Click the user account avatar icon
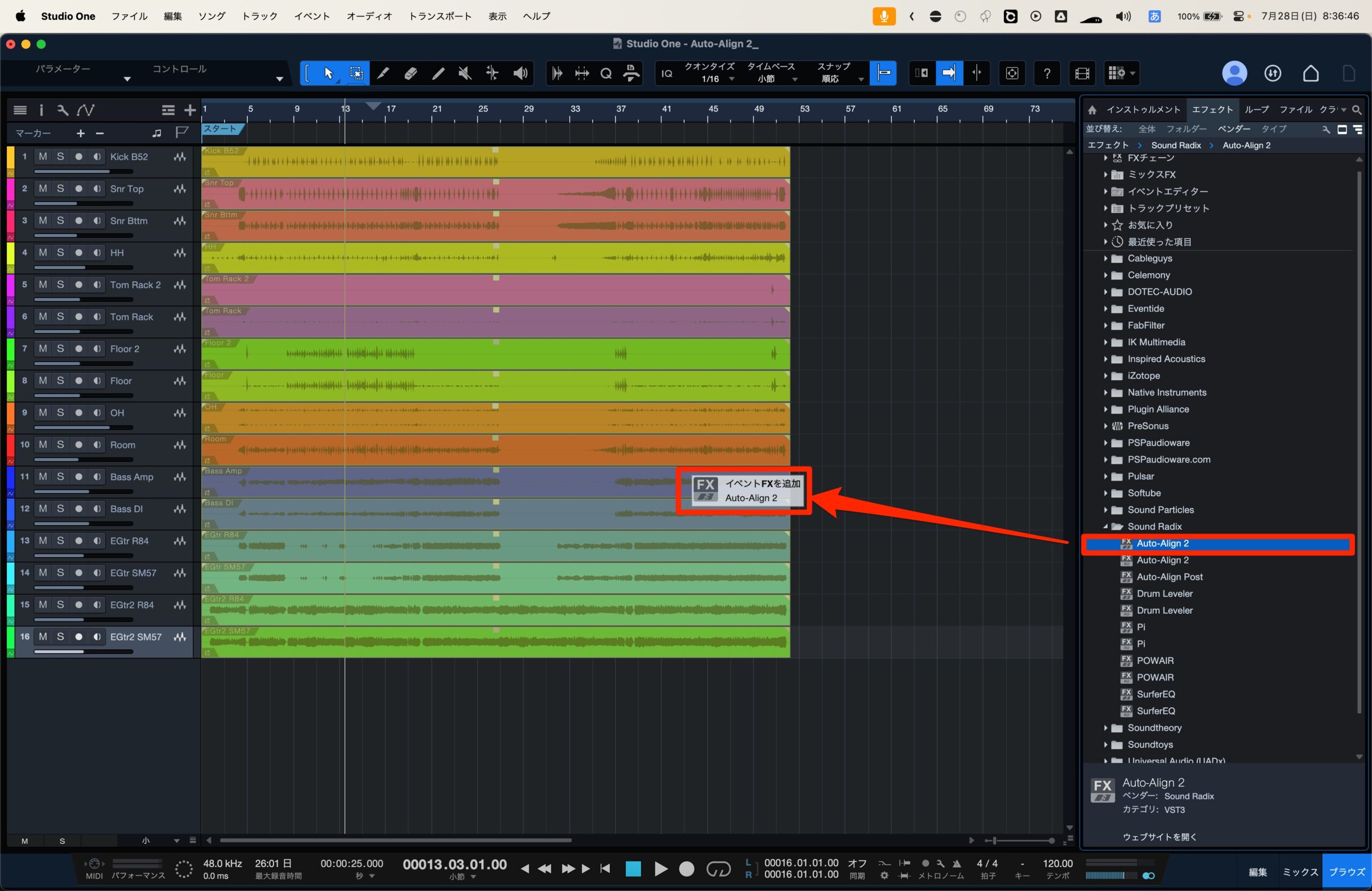Viewport: 1372px width, 891px height. [1234, 73]
